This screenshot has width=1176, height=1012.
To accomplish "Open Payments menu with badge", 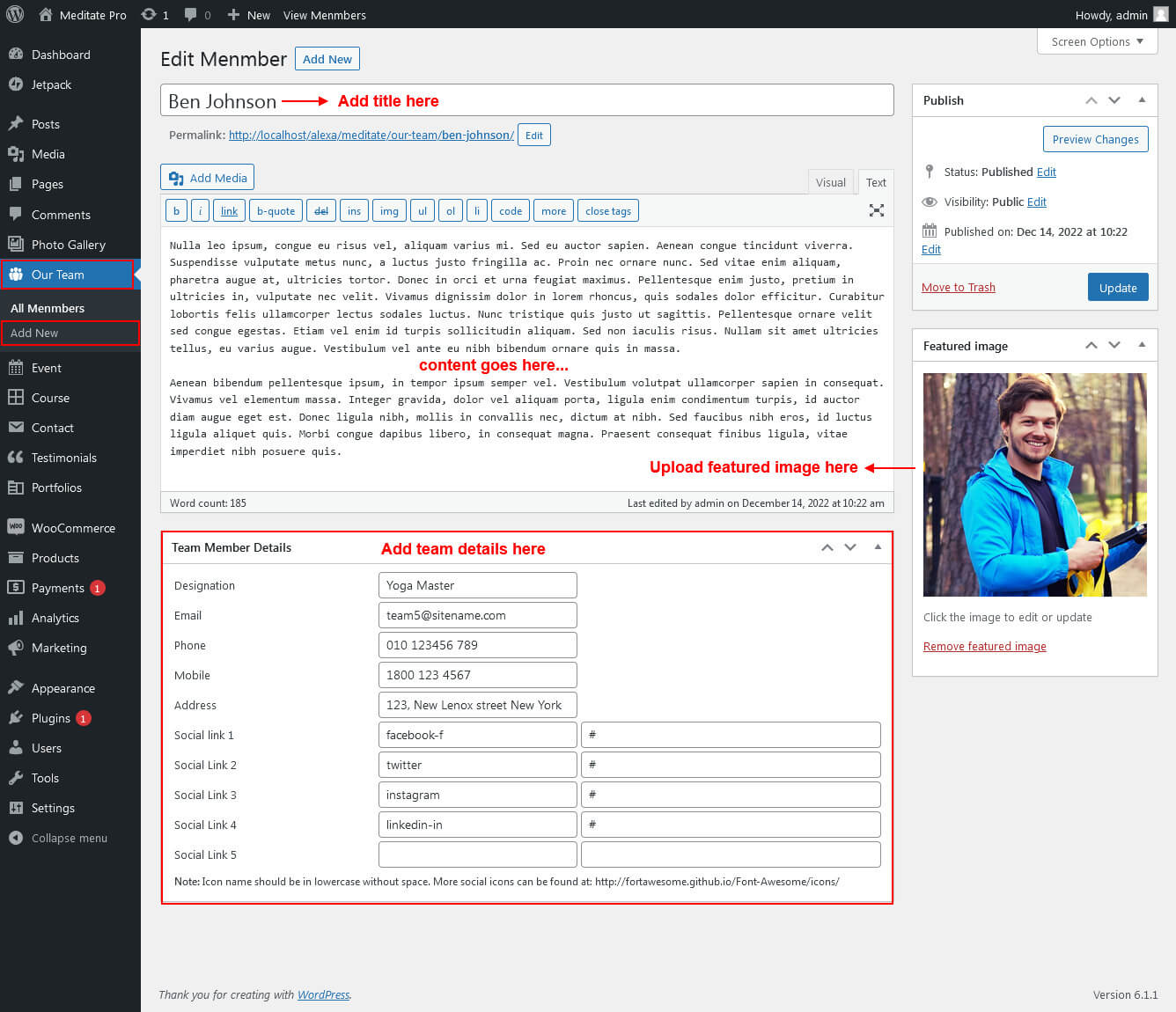I will click(70, 588).
